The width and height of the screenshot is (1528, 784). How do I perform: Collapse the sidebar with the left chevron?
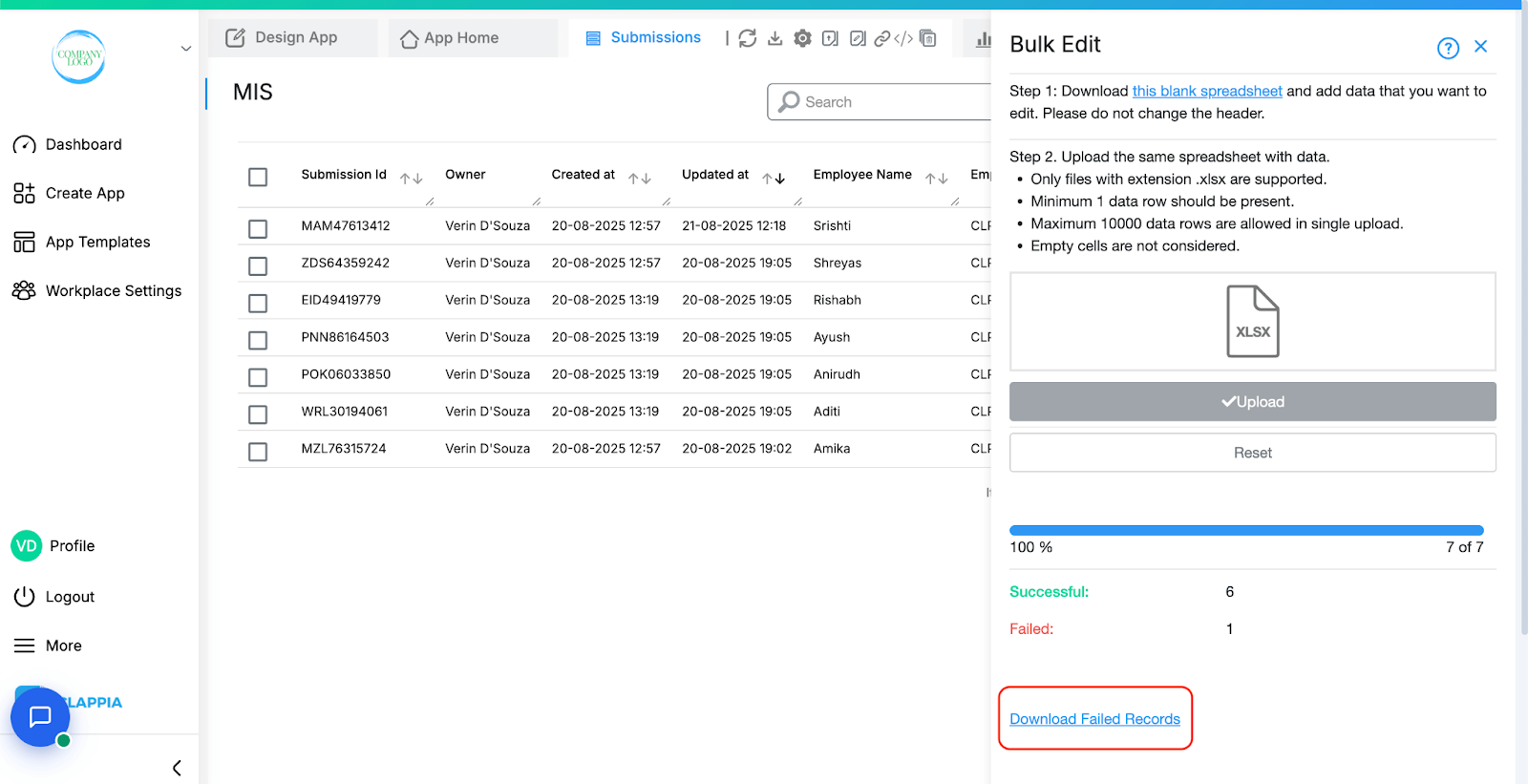pos(177,768)
